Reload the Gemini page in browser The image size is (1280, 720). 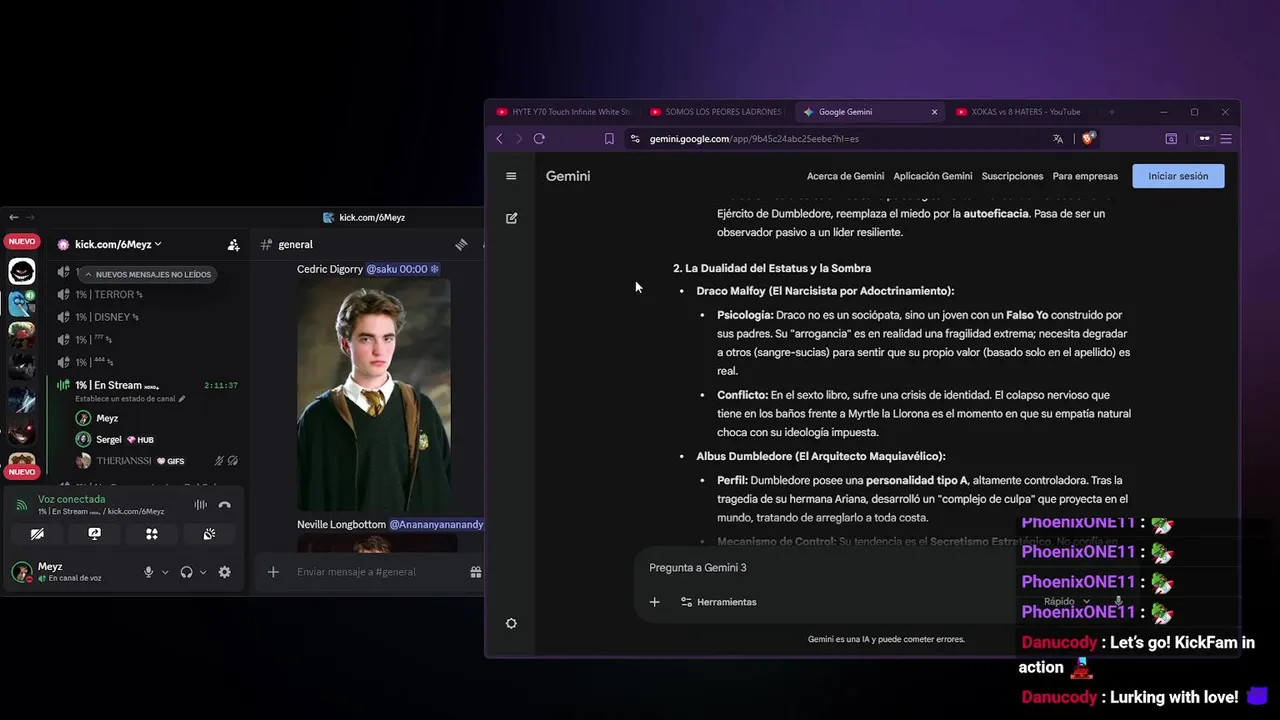pos(539,139)
